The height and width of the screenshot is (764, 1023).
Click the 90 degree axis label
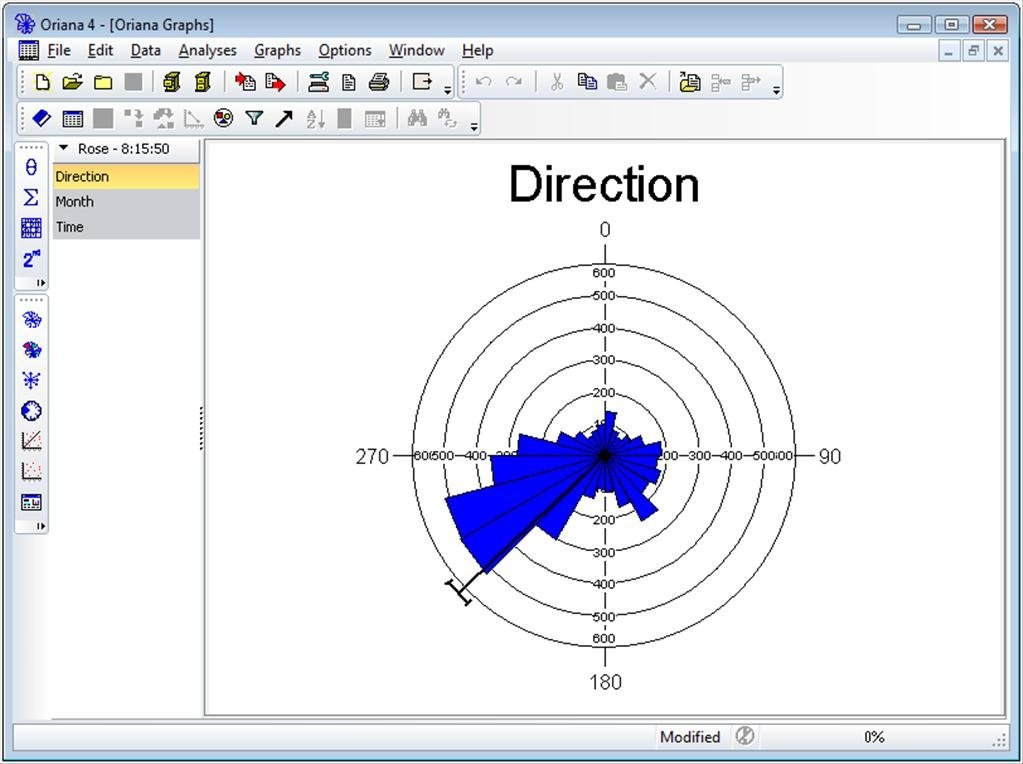[829, 456]
